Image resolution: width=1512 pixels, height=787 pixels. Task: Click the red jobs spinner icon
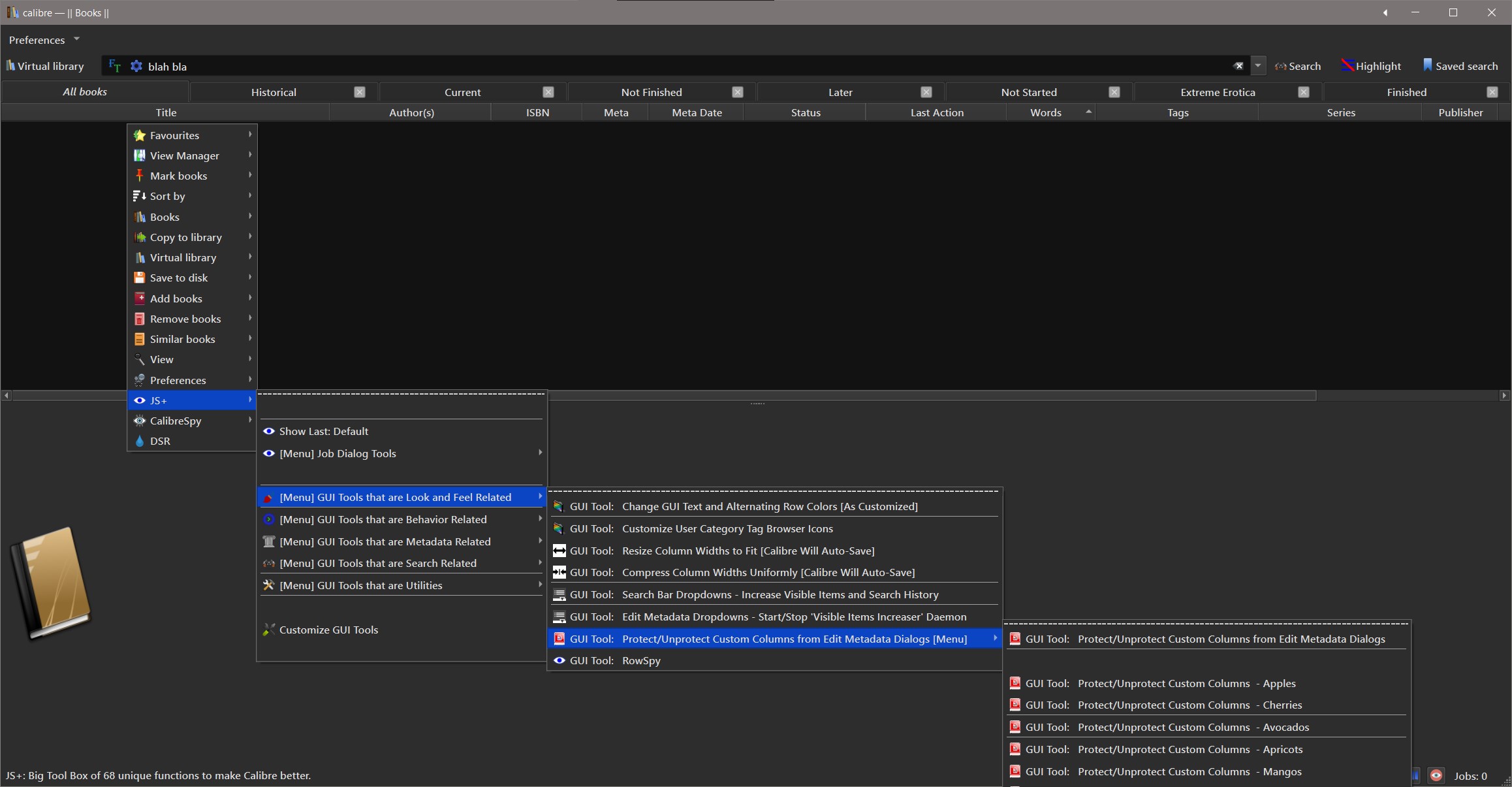[1436, 775]
